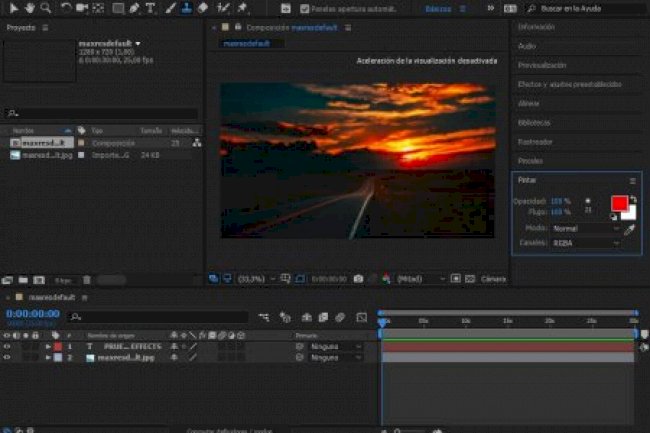Select the Brush tool in toolbar
This screenshot has height=433, width=650.
click(x=170, y=8)
